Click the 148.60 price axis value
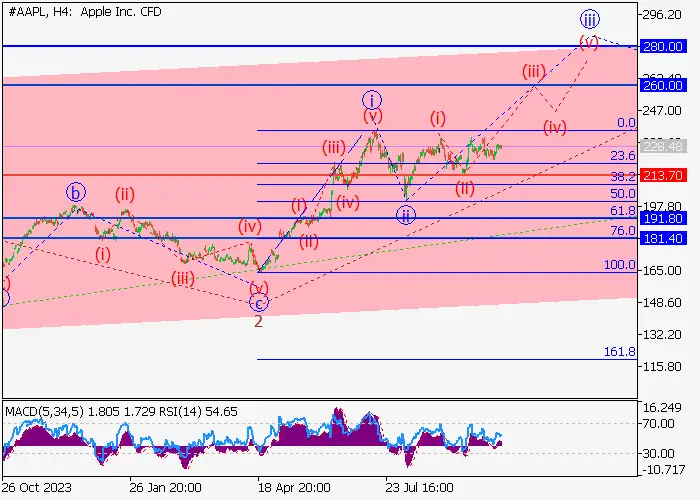 coord(662,302)
